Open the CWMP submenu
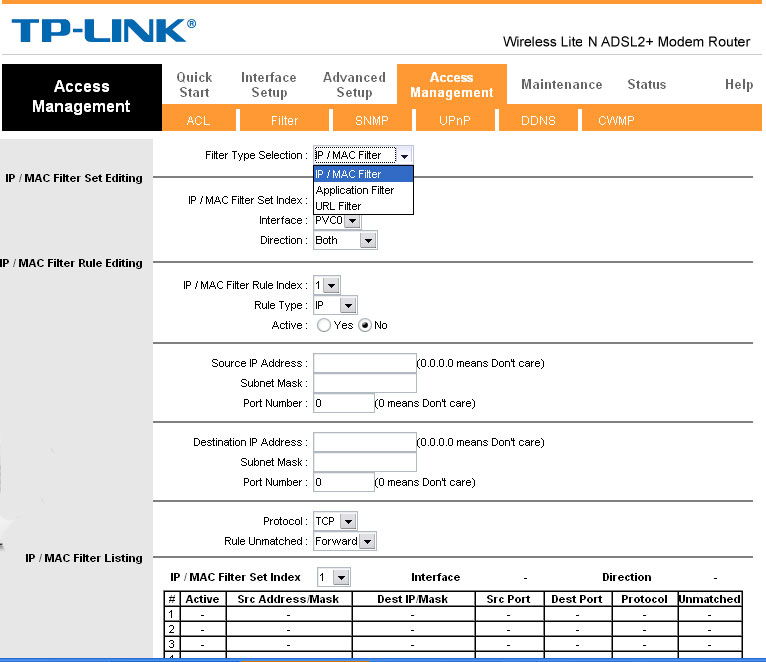 616,120
